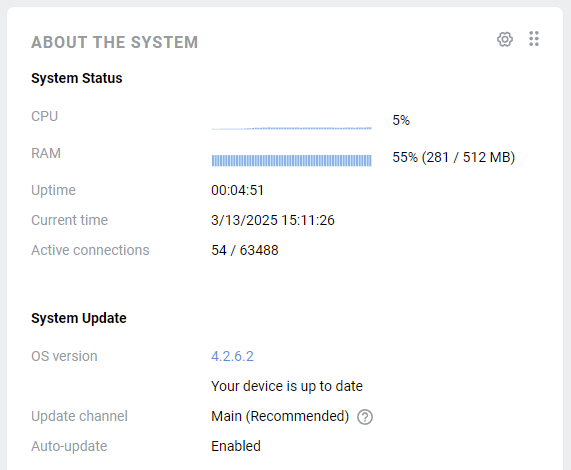Image resolution: width=571 pixels, height=470 pixels.
Task: Click the Active connections label
Action: [x=90, y=250]
